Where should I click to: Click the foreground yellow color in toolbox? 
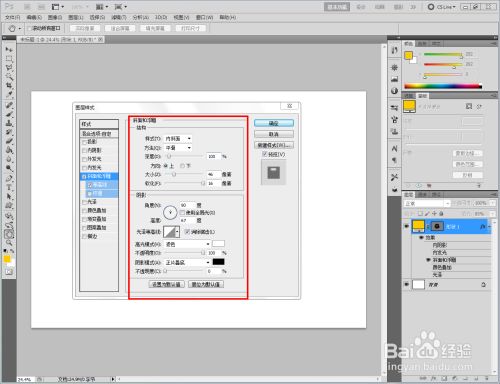7,259
